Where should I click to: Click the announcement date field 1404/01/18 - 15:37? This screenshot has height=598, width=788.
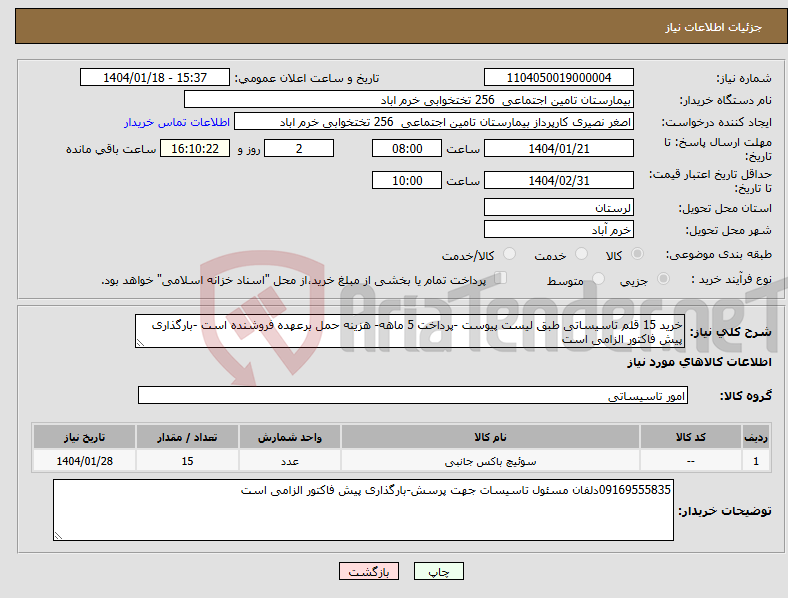click(155, 77)
